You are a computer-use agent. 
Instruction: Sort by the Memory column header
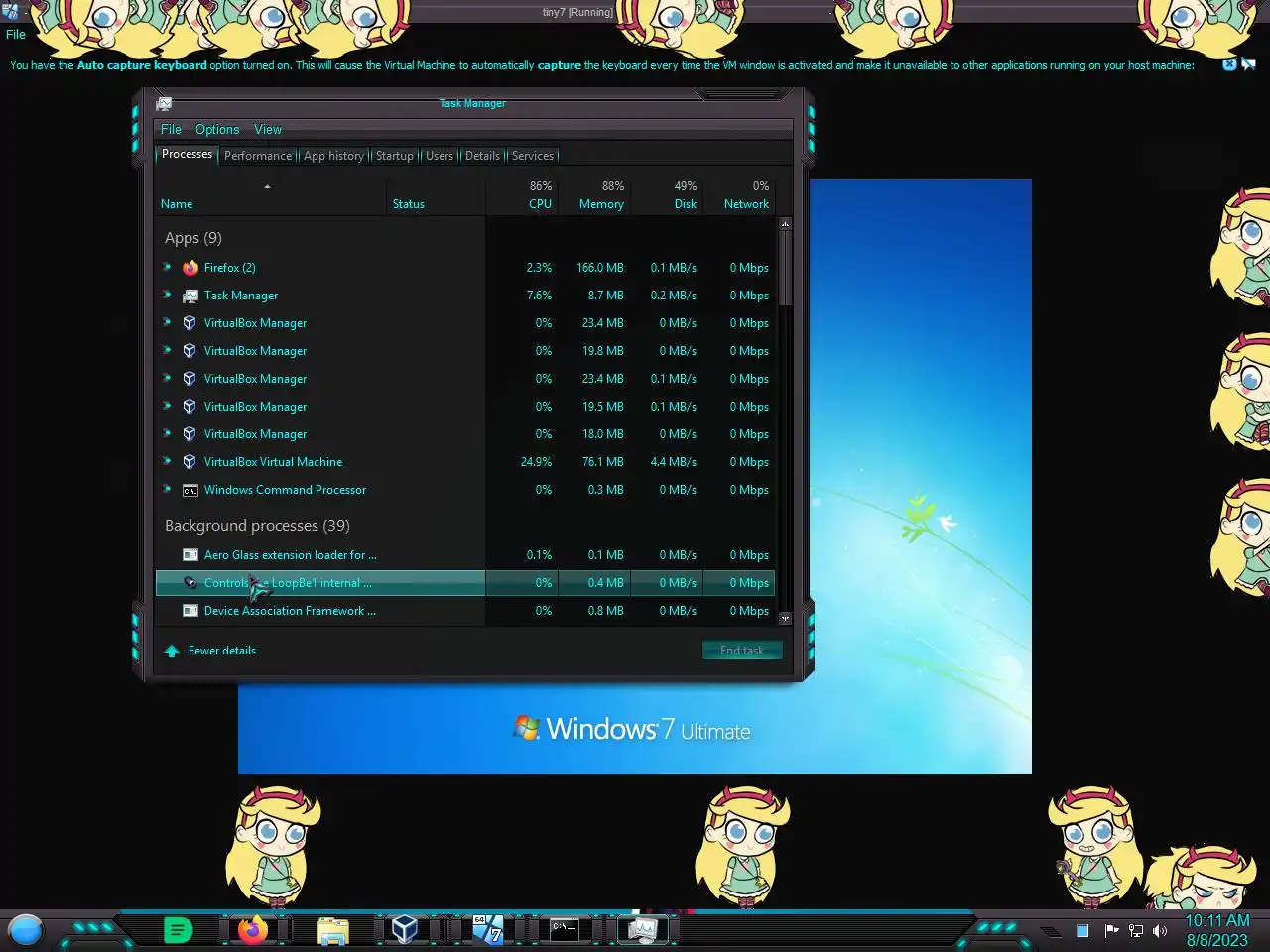point(594,196)
